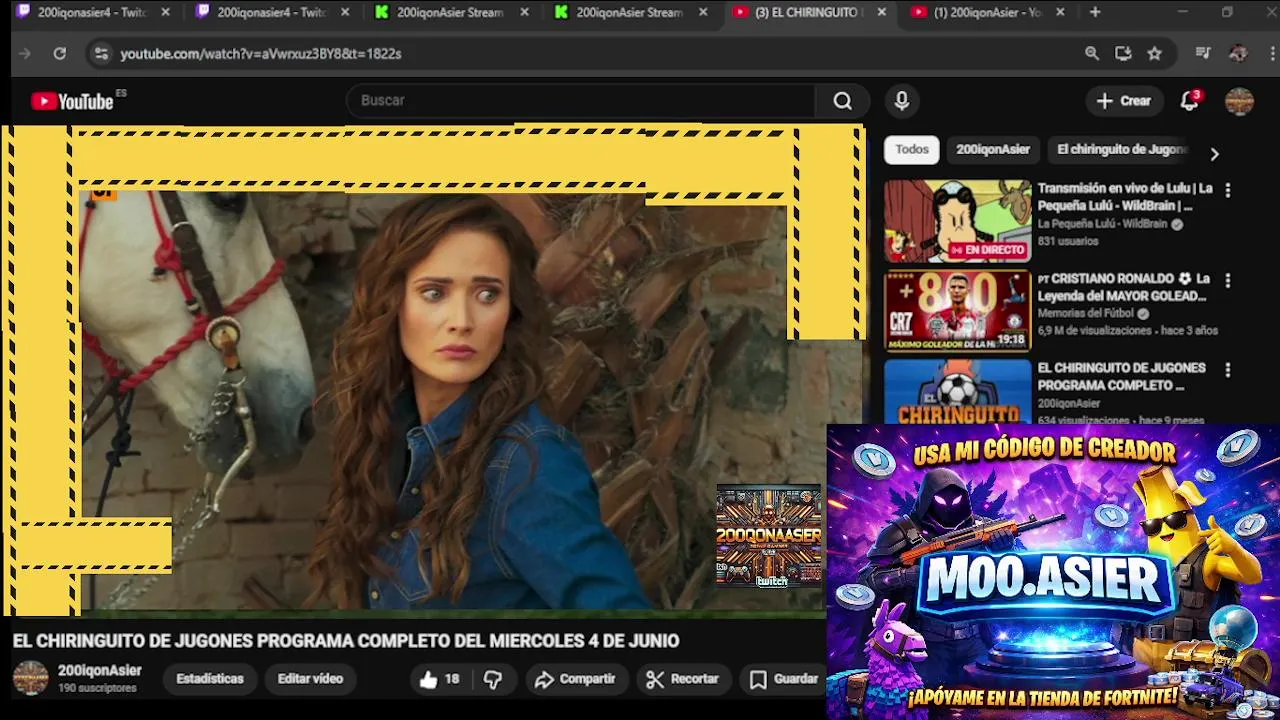Close the first 200iqonasier4 Twitch tab

[165, 12]
